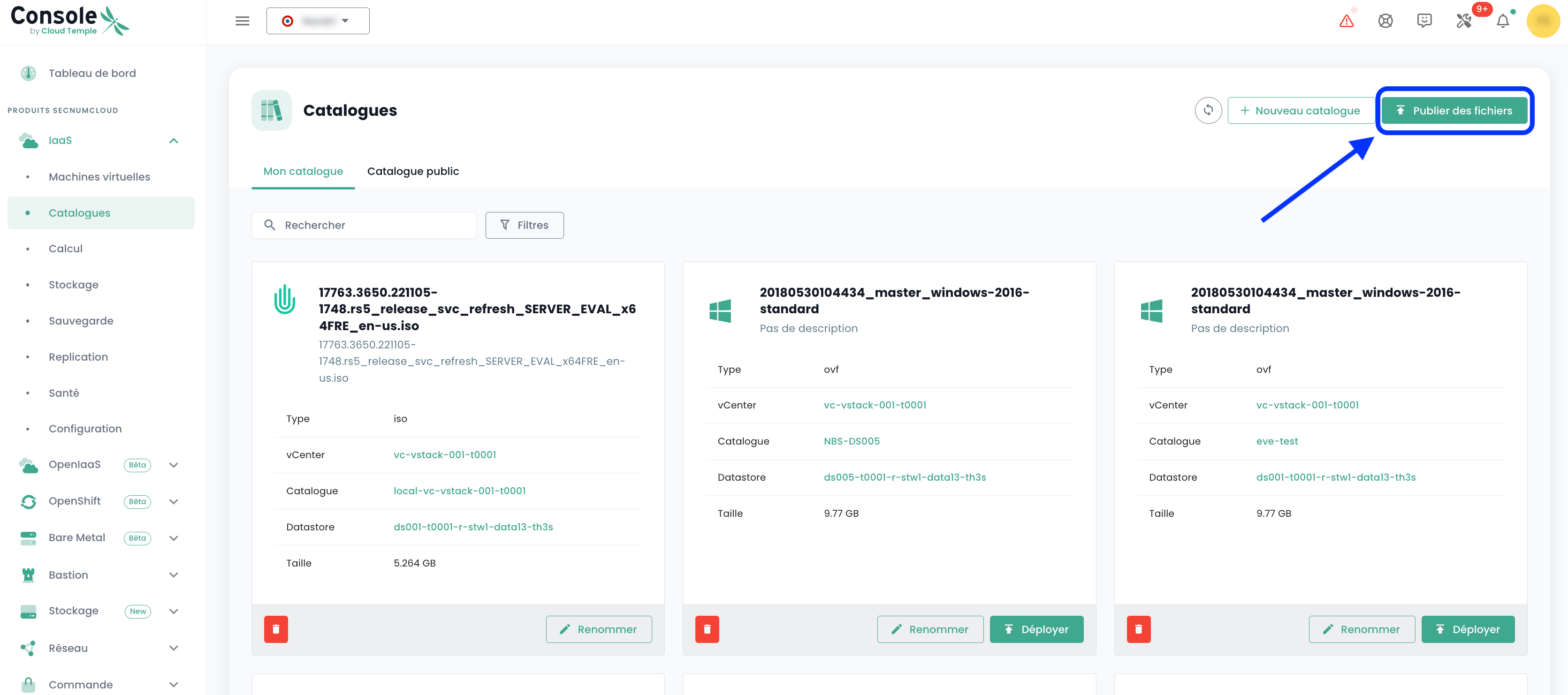This screenshot has height=695, width=1568.
Task: Select Machines virtuelles in sidebar
Action: (x=99, y=177)
